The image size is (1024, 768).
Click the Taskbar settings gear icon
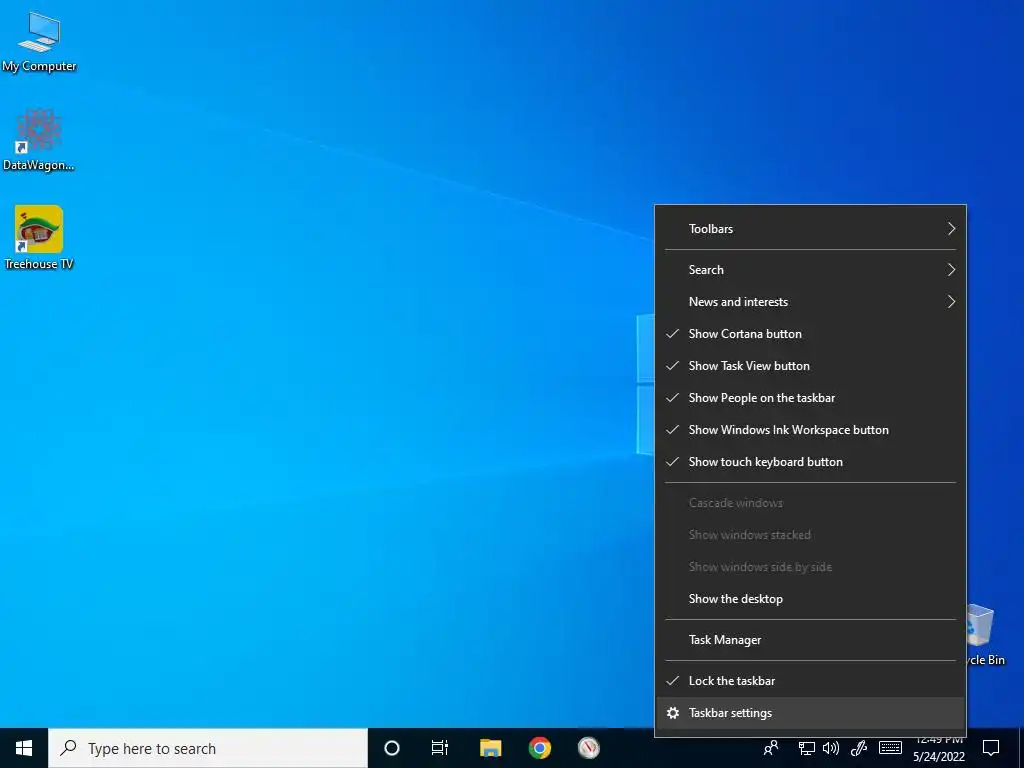673,713
